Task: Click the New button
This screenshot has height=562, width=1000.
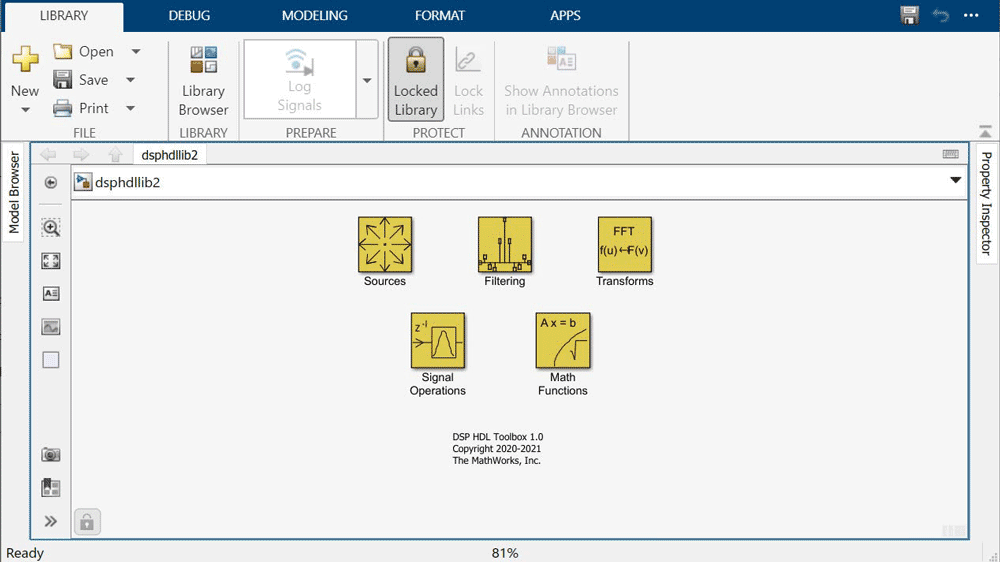Action: (x=25, y=70)
